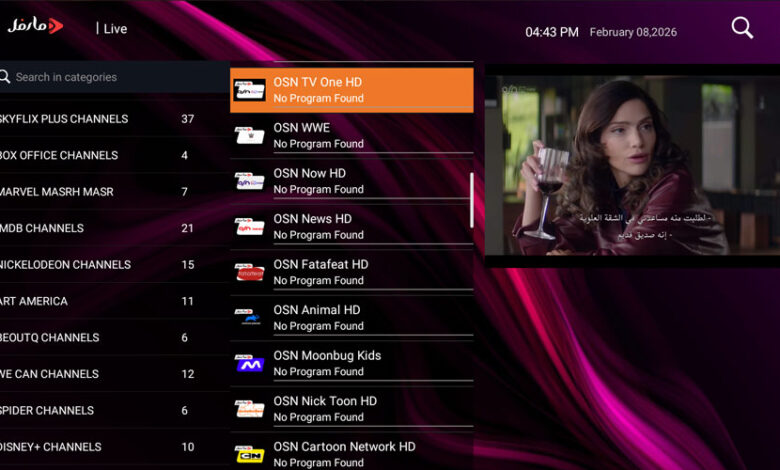Viewport: 780px width, 470px height.
Task: Click the channel list scrollbar
Action: [472, 200]
